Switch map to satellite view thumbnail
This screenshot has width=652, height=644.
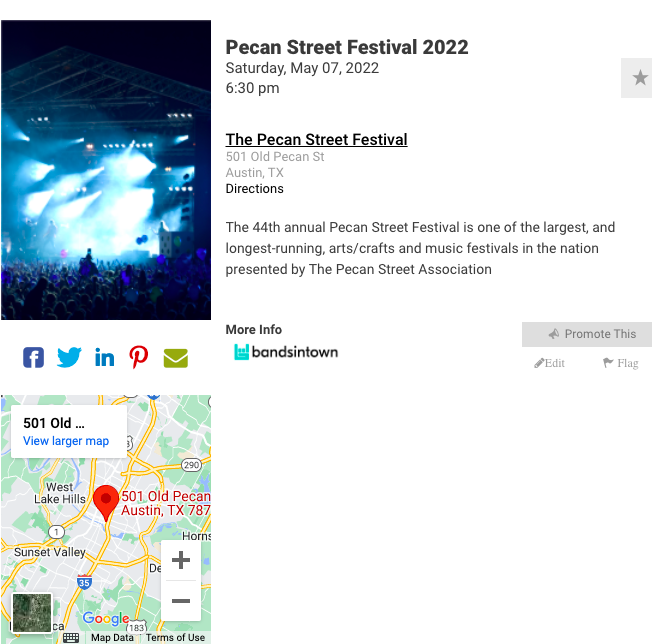pos(32,612)
